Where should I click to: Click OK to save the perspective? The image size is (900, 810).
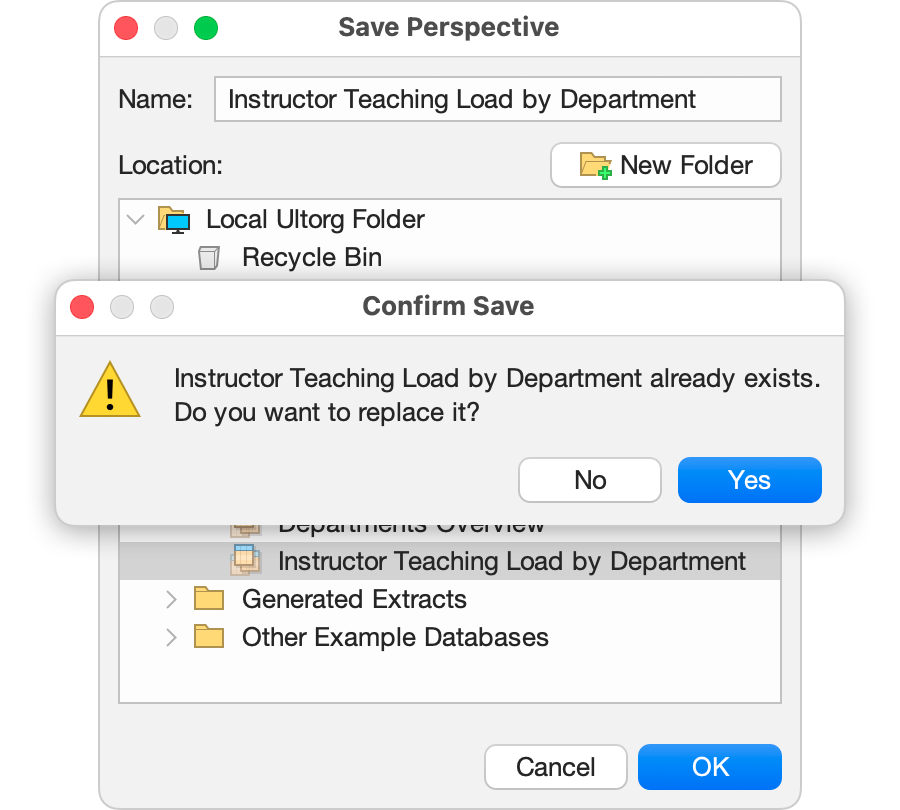[709, 767]
